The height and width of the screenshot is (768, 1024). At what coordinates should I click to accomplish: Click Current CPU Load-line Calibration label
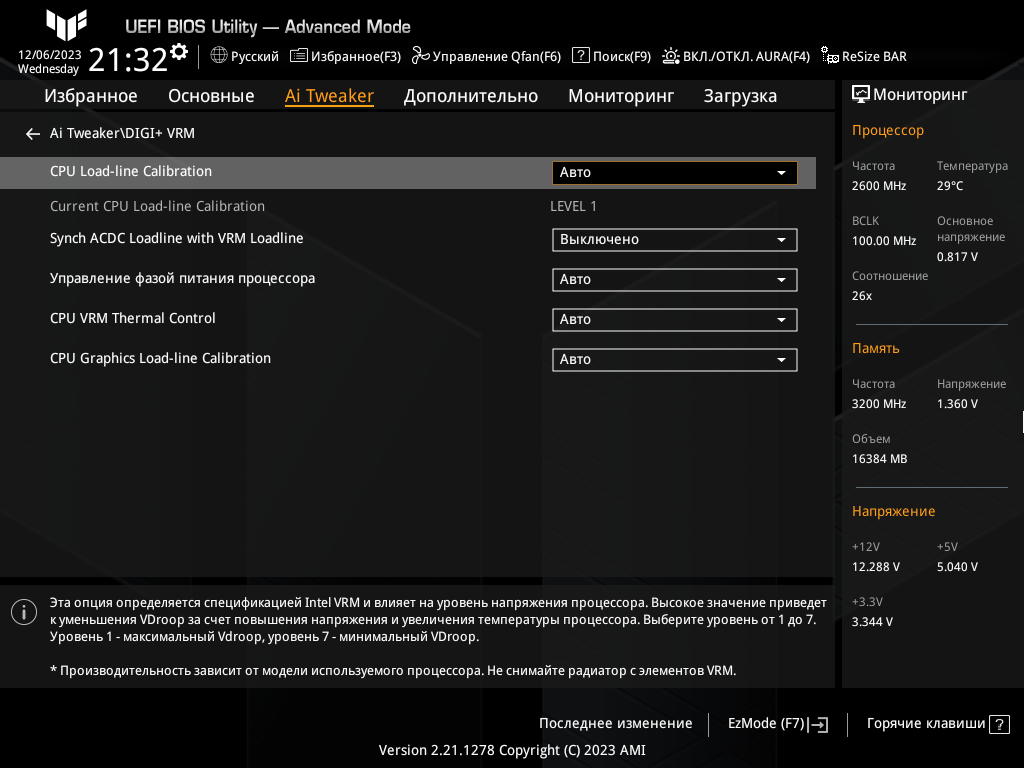pos(157,206)
